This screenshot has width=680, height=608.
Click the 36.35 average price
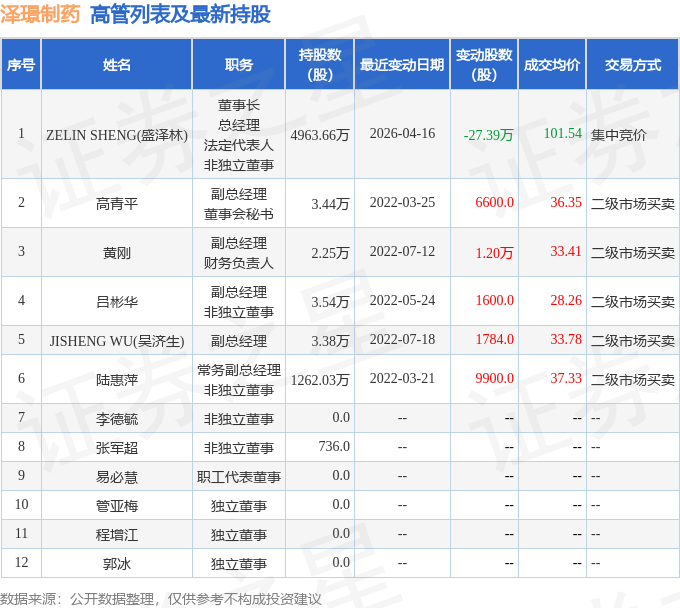click(x=566, y=203)
